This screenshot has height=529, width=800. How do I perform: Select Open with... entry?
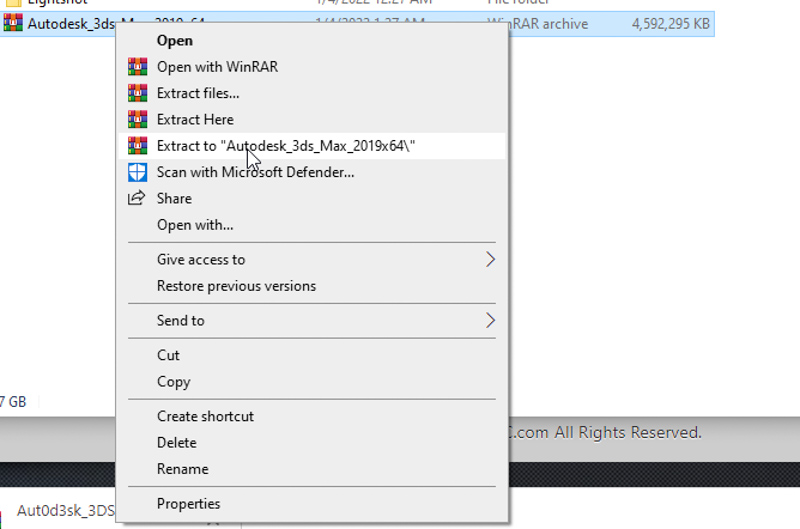click(x=312, y=225)
